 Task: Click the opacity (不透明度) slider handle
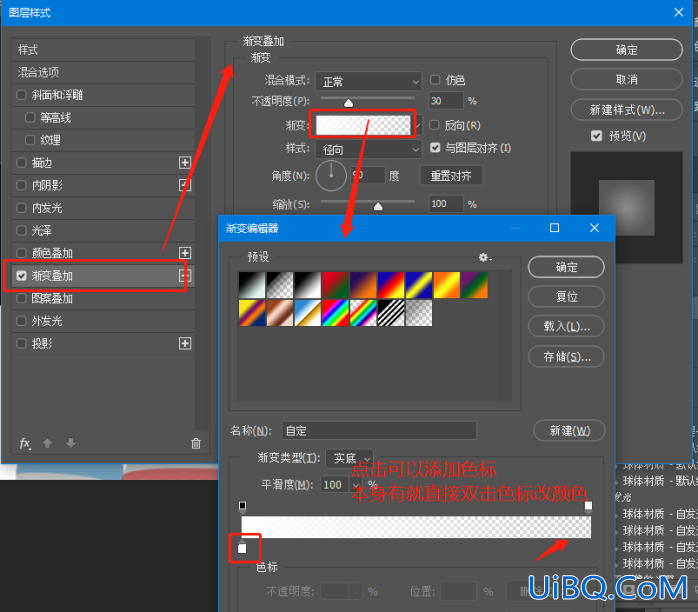point(349,103)
